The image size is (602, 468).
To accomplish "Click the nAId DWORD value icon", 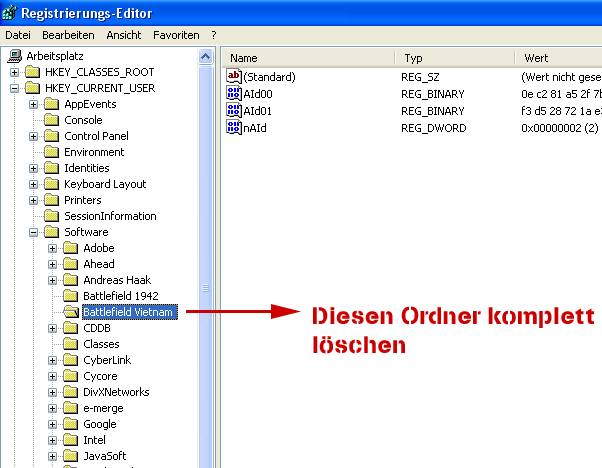I will (x=233, y=127).
